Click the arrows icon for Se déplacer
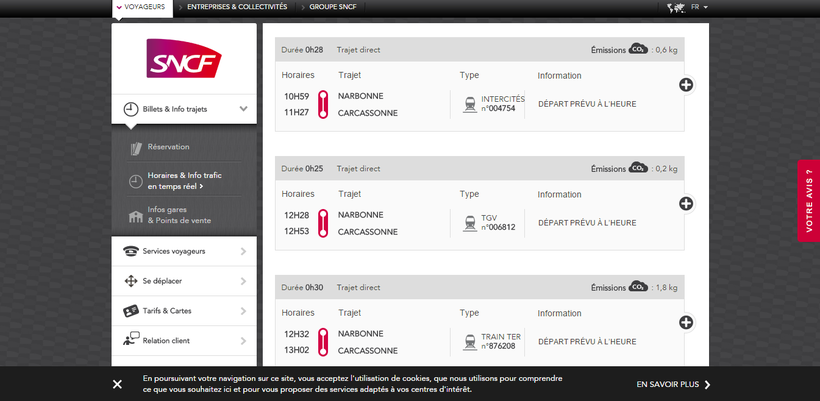The image size is (820, 401). [130, 281]
